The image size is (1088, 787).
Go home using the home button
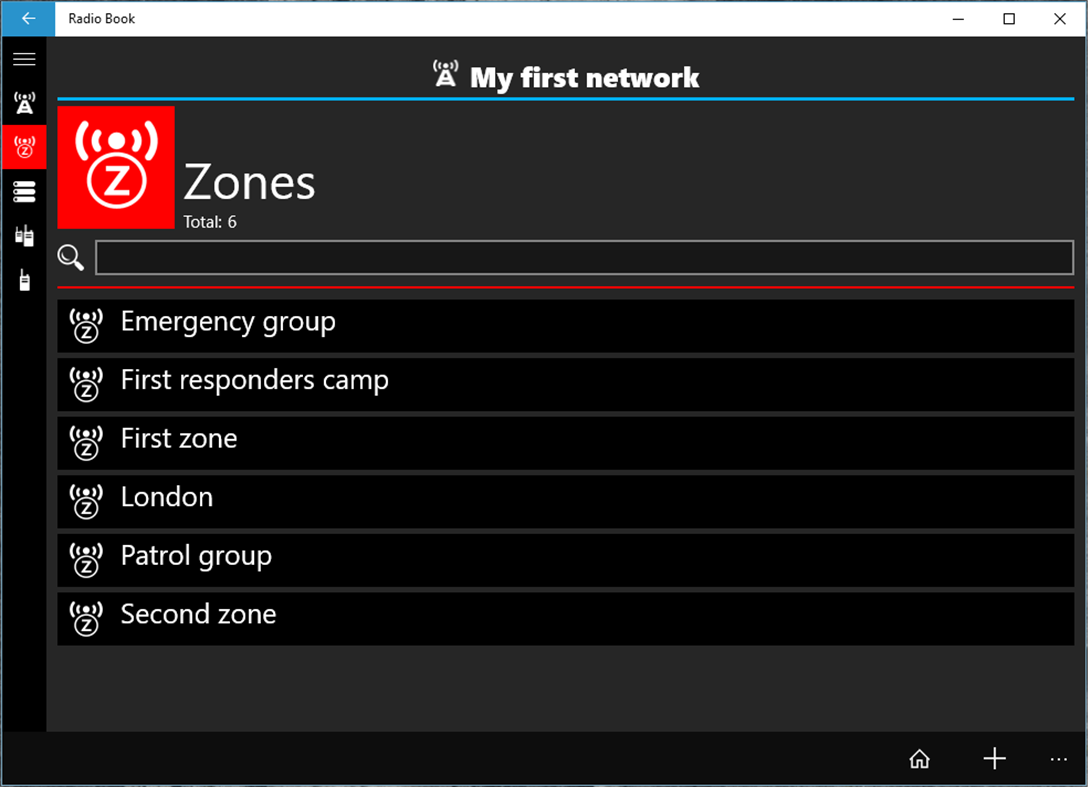(x=919, y=759)
